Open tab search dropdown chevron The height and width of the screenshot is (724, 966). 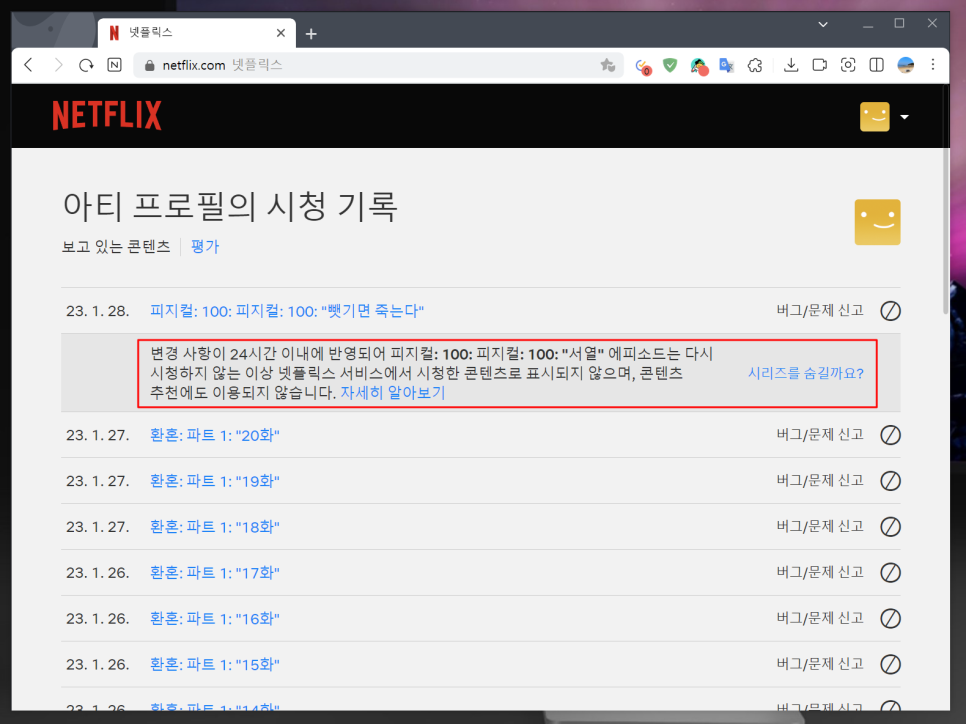[822, 25]
